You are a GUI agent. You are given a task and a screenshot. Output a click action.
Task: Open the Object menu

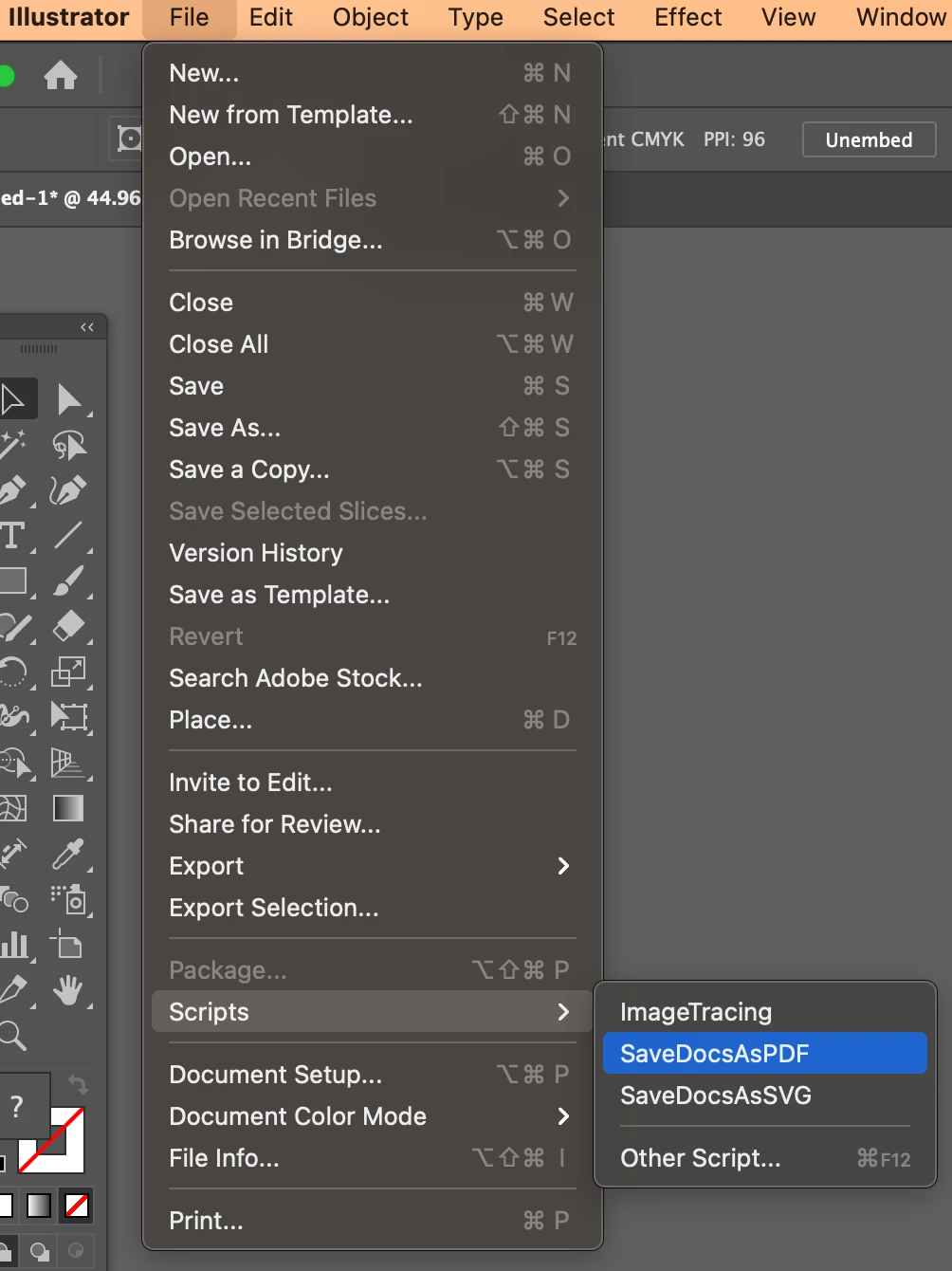tap(371, 18)
